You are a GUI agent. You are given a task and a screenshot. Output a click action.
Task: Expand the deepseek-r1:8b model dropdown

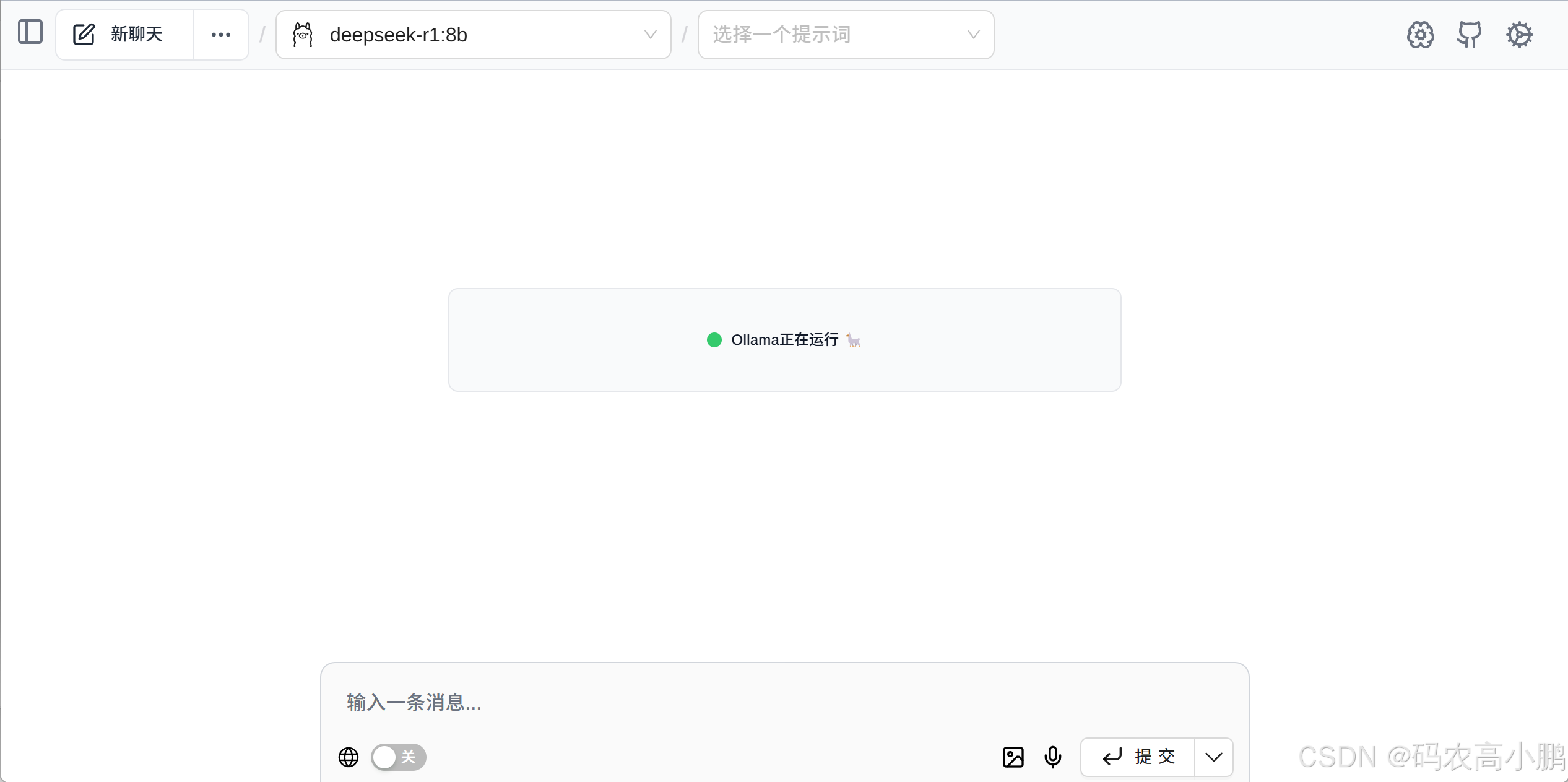tap(473, 35)
